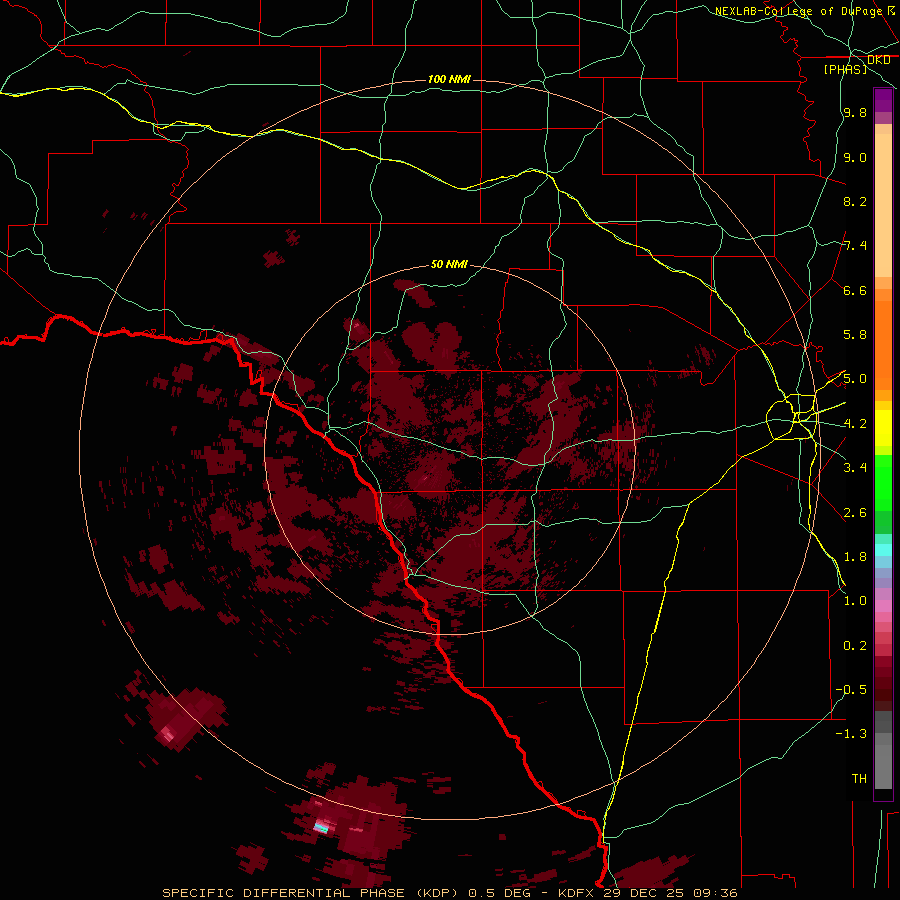The width and height of the screenshot is (900, 900).
Task: Click the -1.3 legend value
Action: (x=851, y=734)
